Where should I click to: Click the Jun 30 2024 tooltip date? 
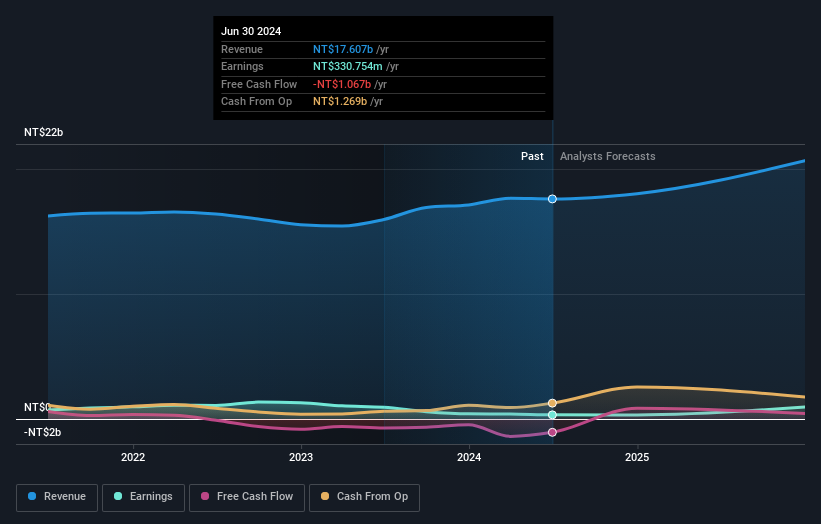pyautogui.click(x=251, y=31)
